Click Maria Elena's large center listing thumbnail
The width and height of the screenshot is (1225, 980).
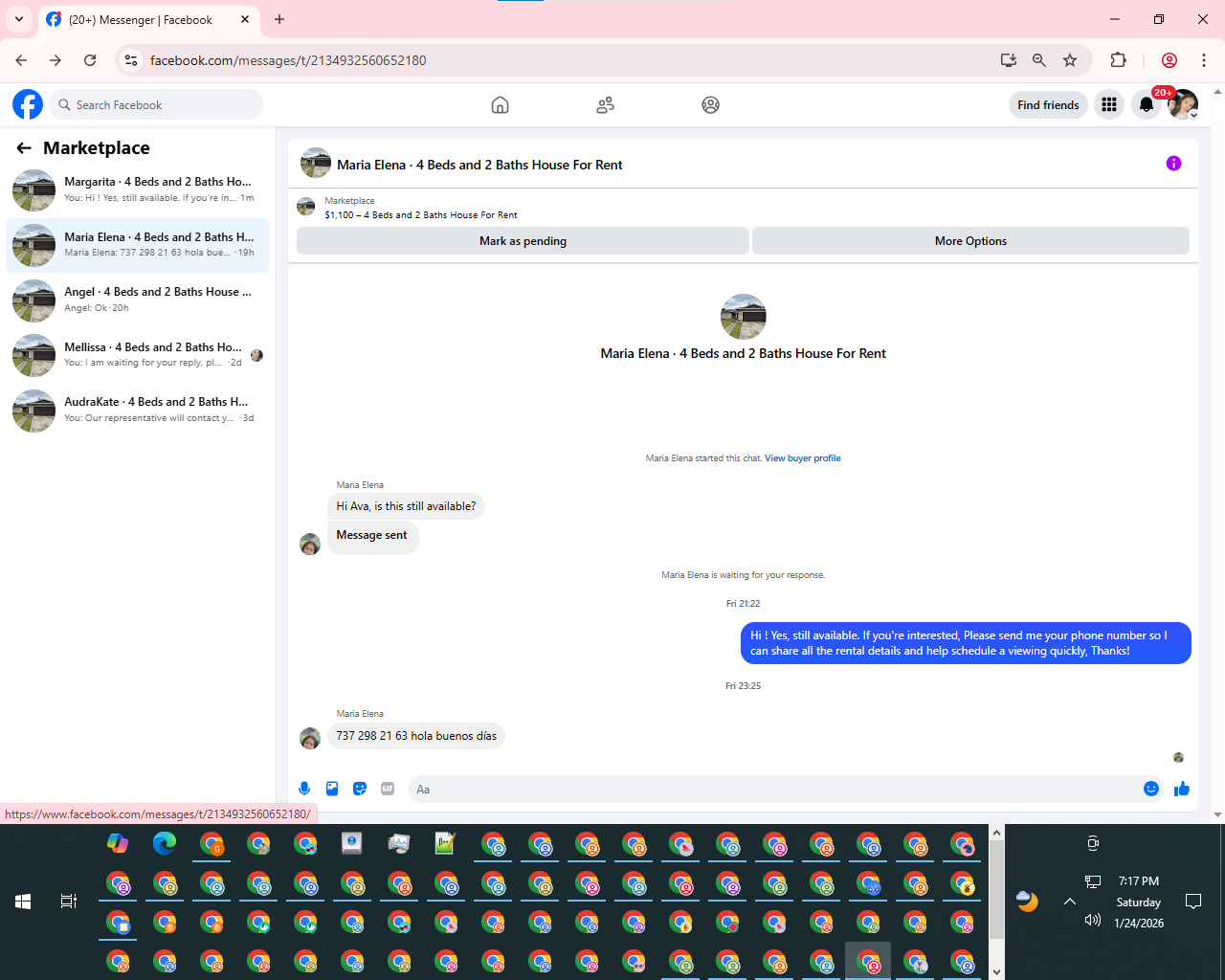click(x=743, y=317)
